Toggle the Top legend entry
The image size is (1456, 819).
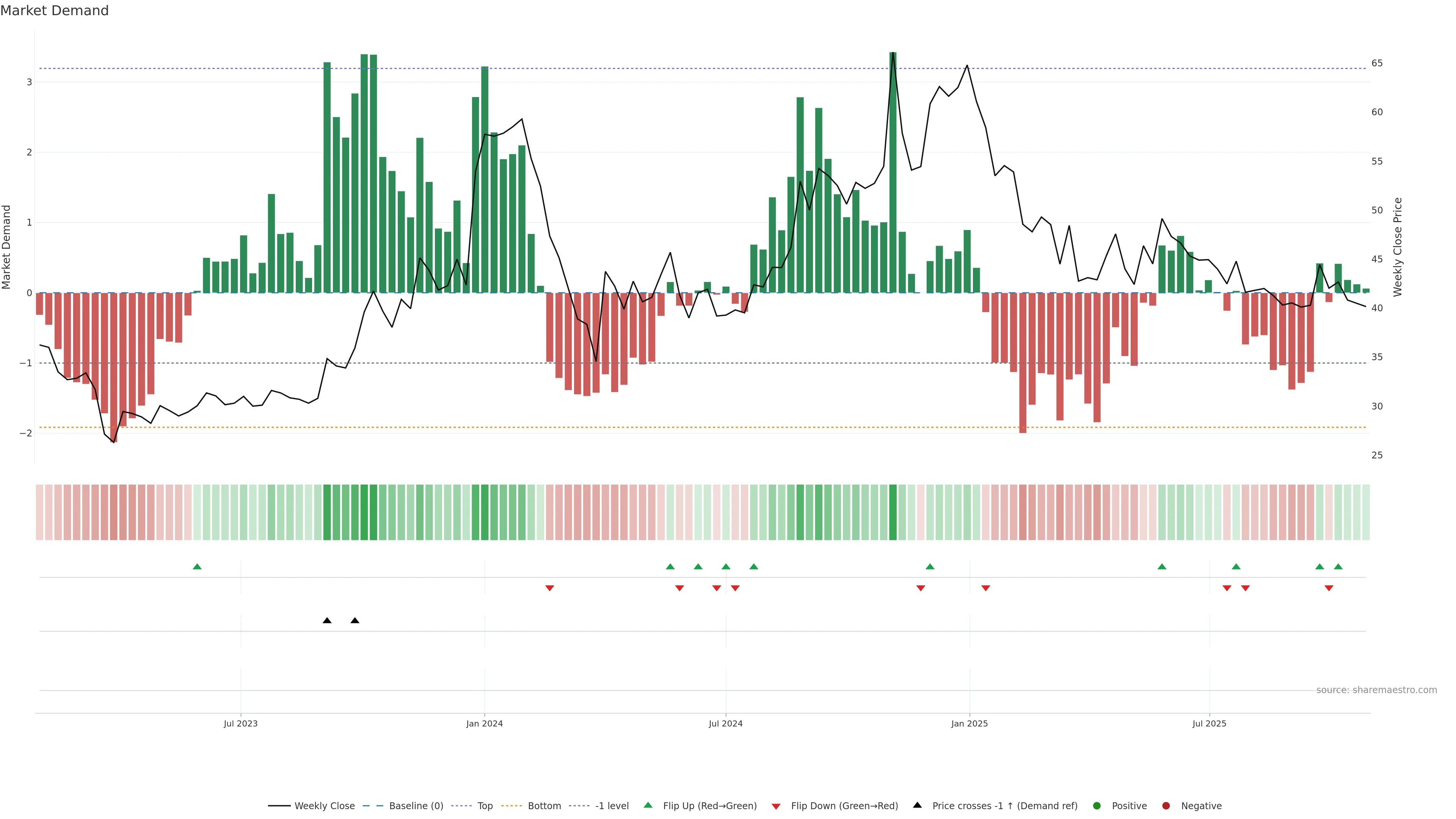485,806
